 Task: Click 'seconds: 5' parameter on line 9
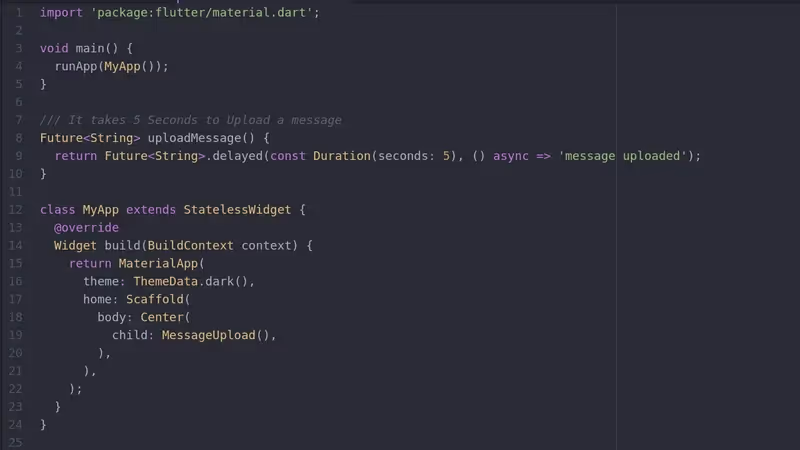[x=414, y=156]
